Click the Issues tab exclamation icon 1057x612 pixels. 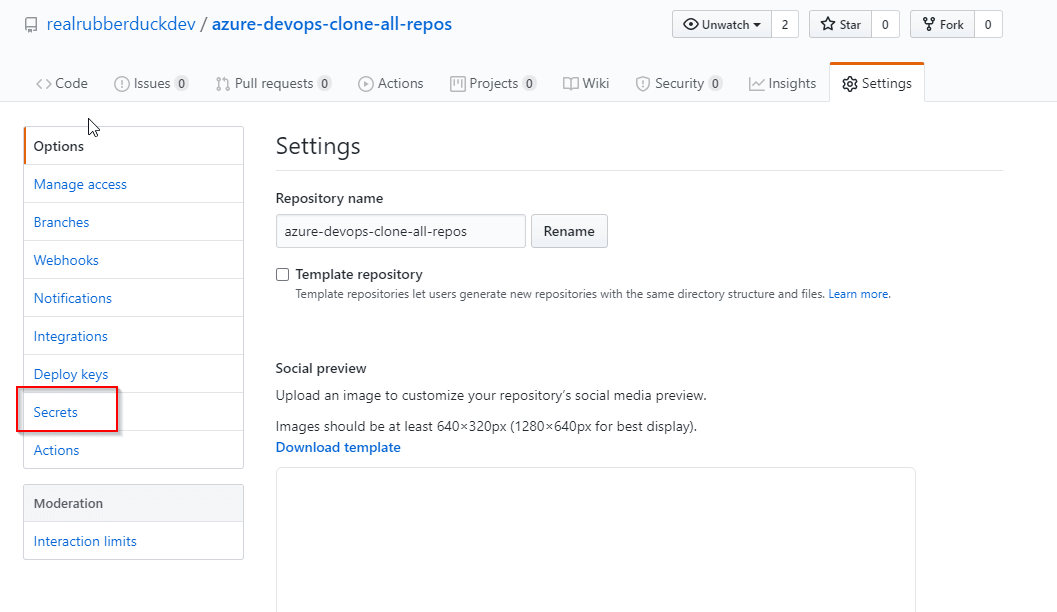pyautogui.click(x=121, y=84)
